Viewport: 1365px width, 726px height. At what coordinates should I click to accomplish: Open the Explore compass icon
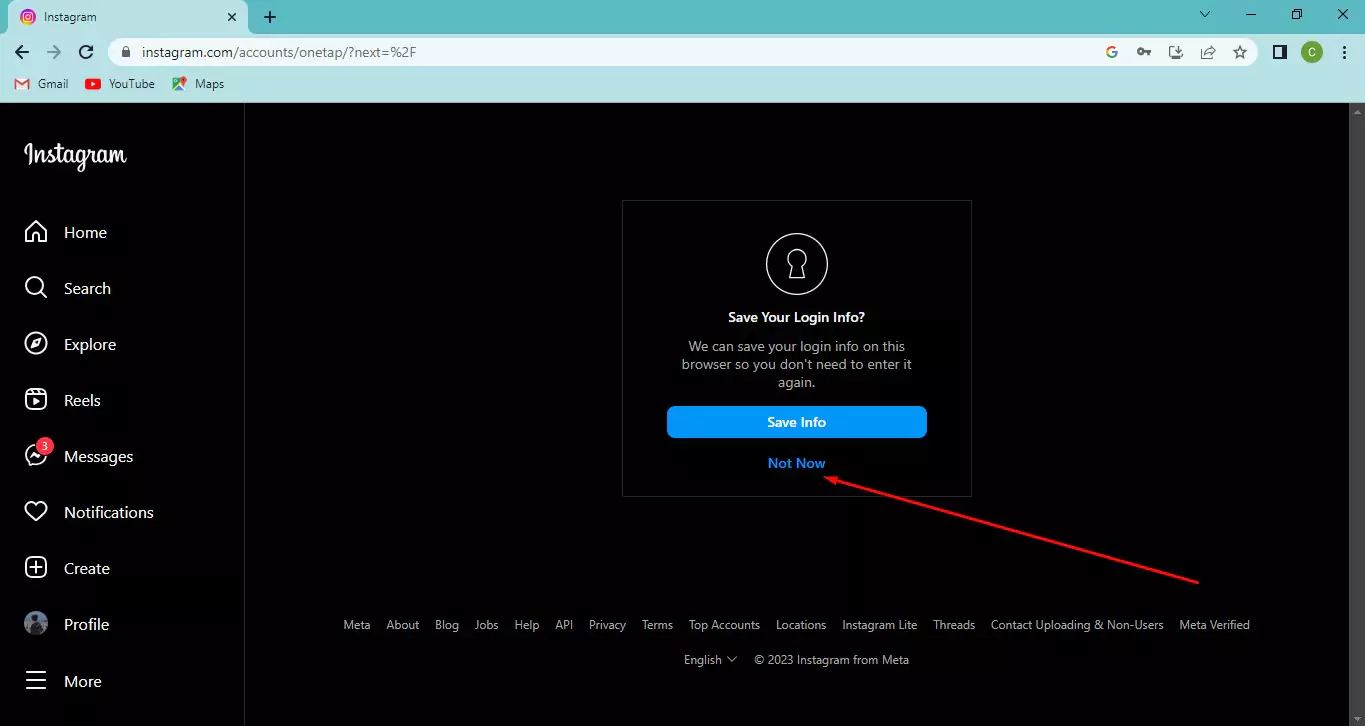(36, 344)
